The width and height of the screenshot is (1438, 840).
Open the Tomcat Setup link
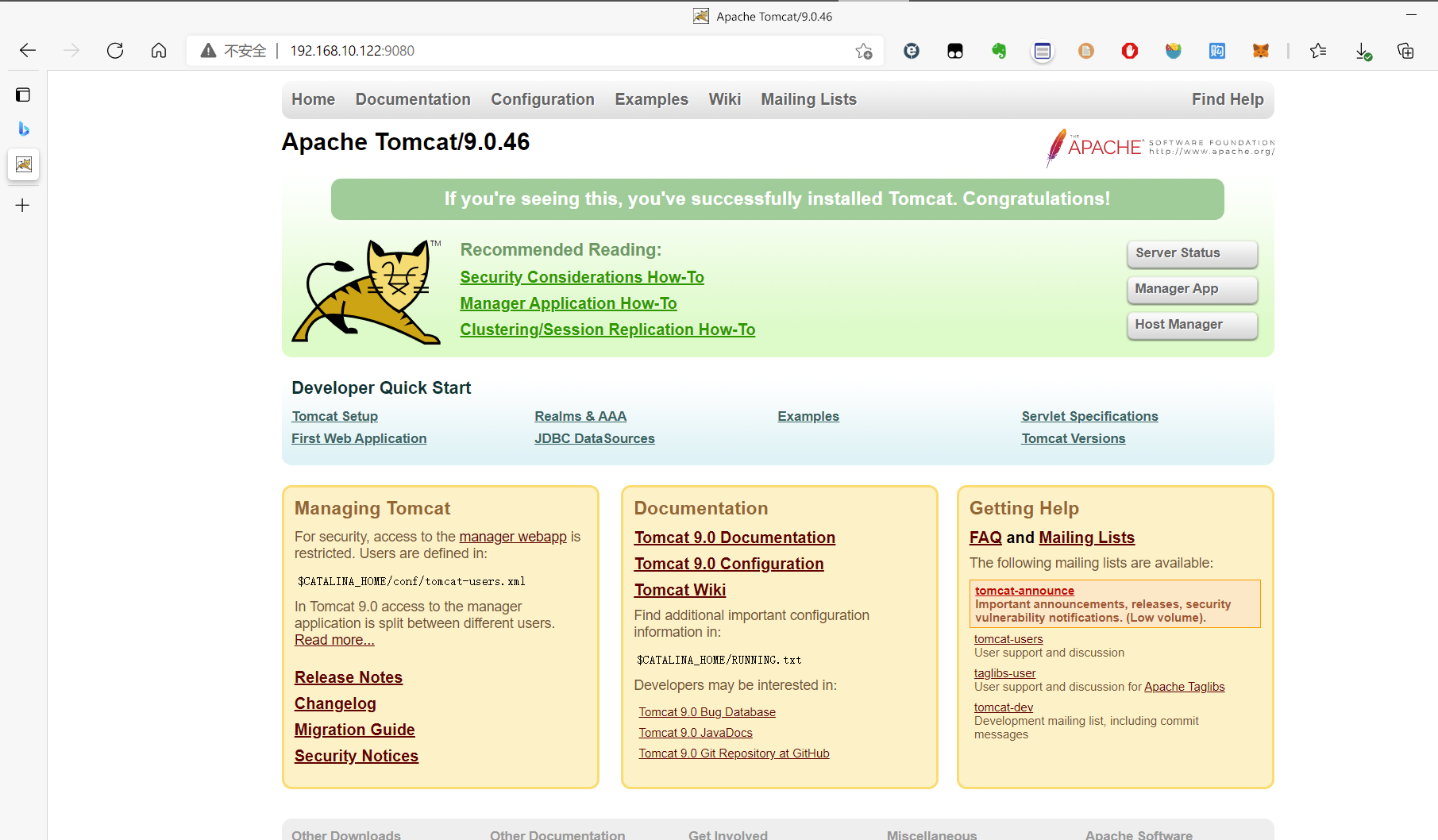click(334, 416)
